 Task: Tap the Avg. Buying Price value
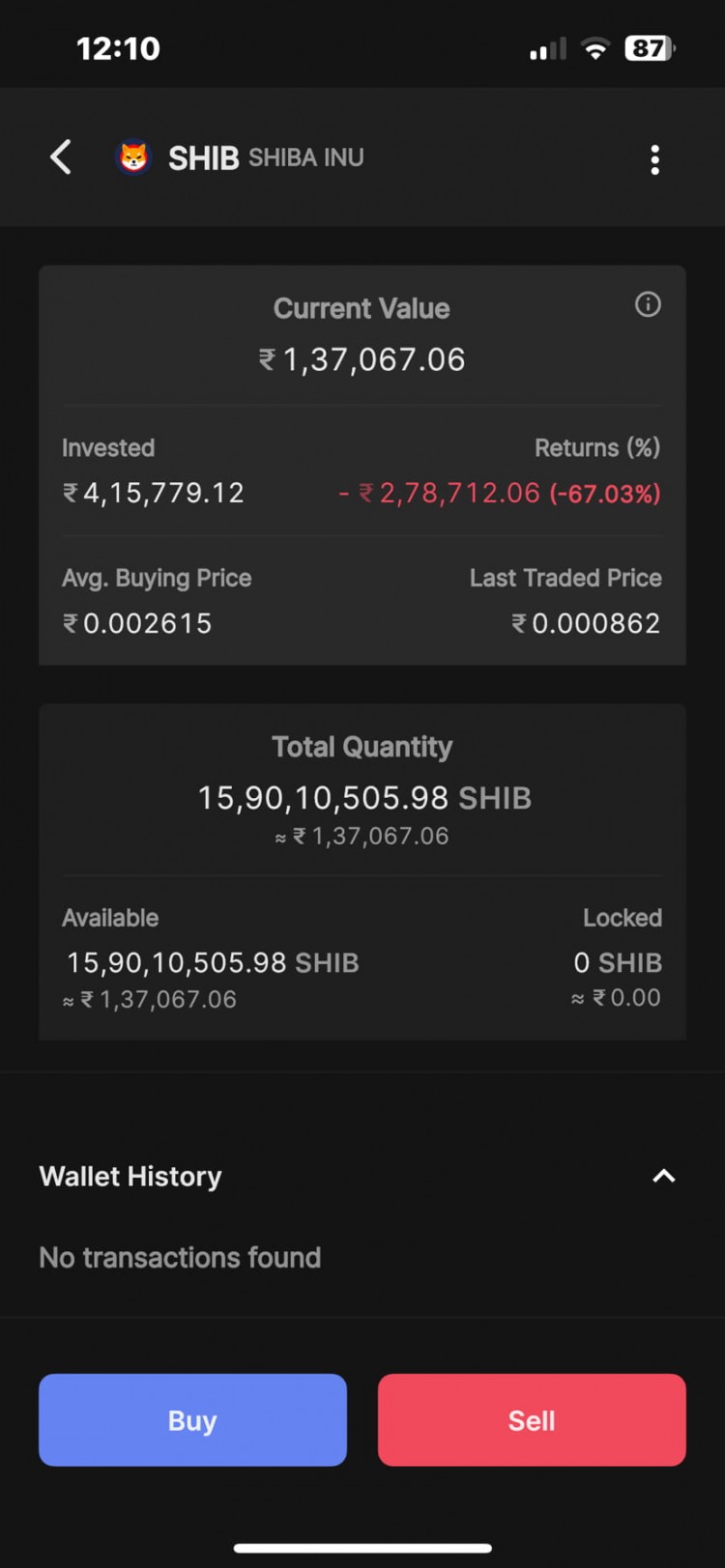pos(137,623)
